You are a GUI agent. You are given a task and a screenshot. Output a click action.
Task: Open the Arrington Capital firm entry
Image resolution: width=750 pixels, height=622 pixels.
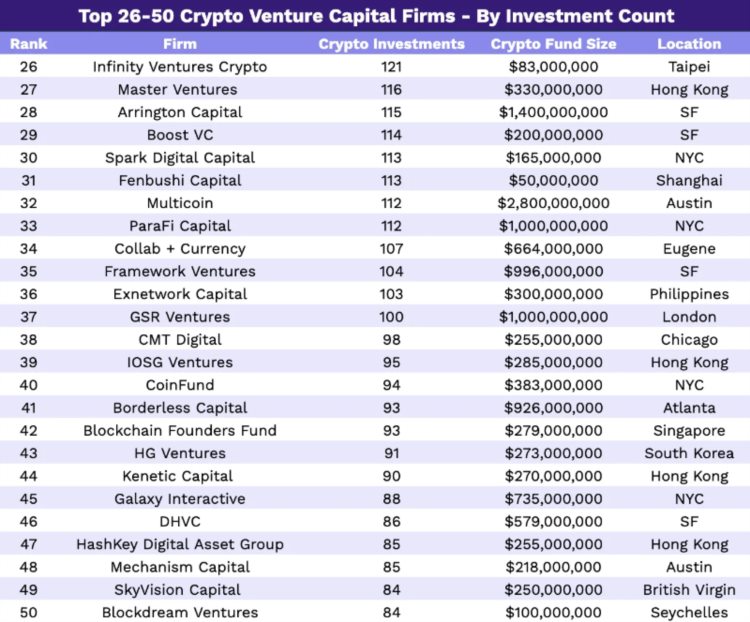180,112
